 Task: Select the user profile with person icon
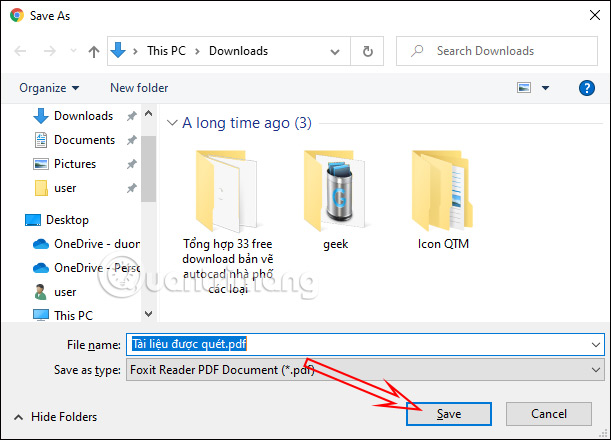click(x=65, y=292)
